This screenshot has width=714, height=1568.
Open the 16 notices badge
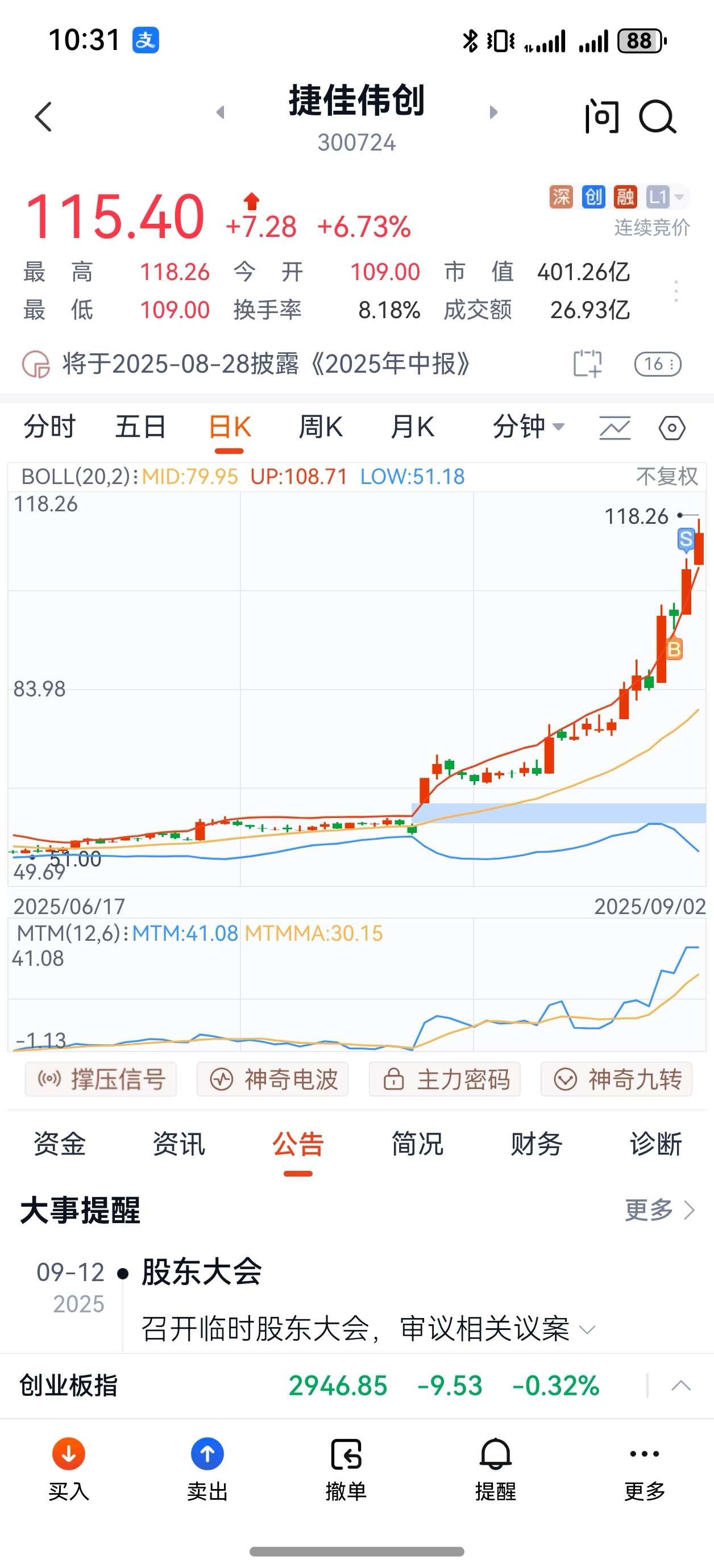(657, 364)
